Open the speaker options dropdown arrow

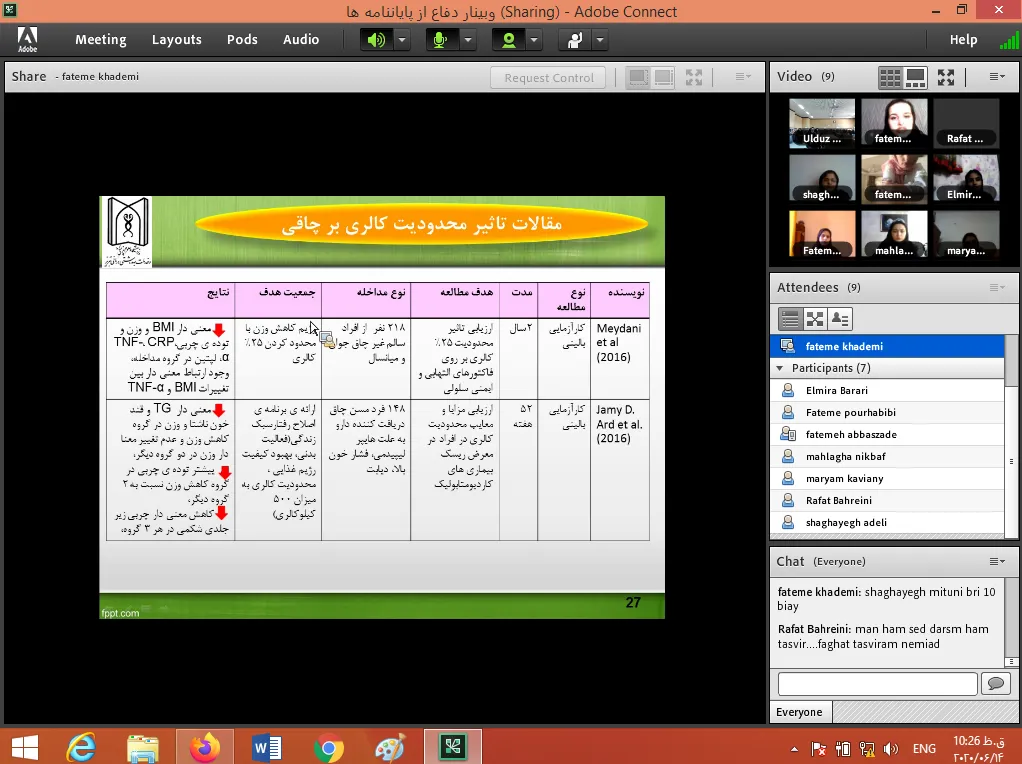coord(402,40)
